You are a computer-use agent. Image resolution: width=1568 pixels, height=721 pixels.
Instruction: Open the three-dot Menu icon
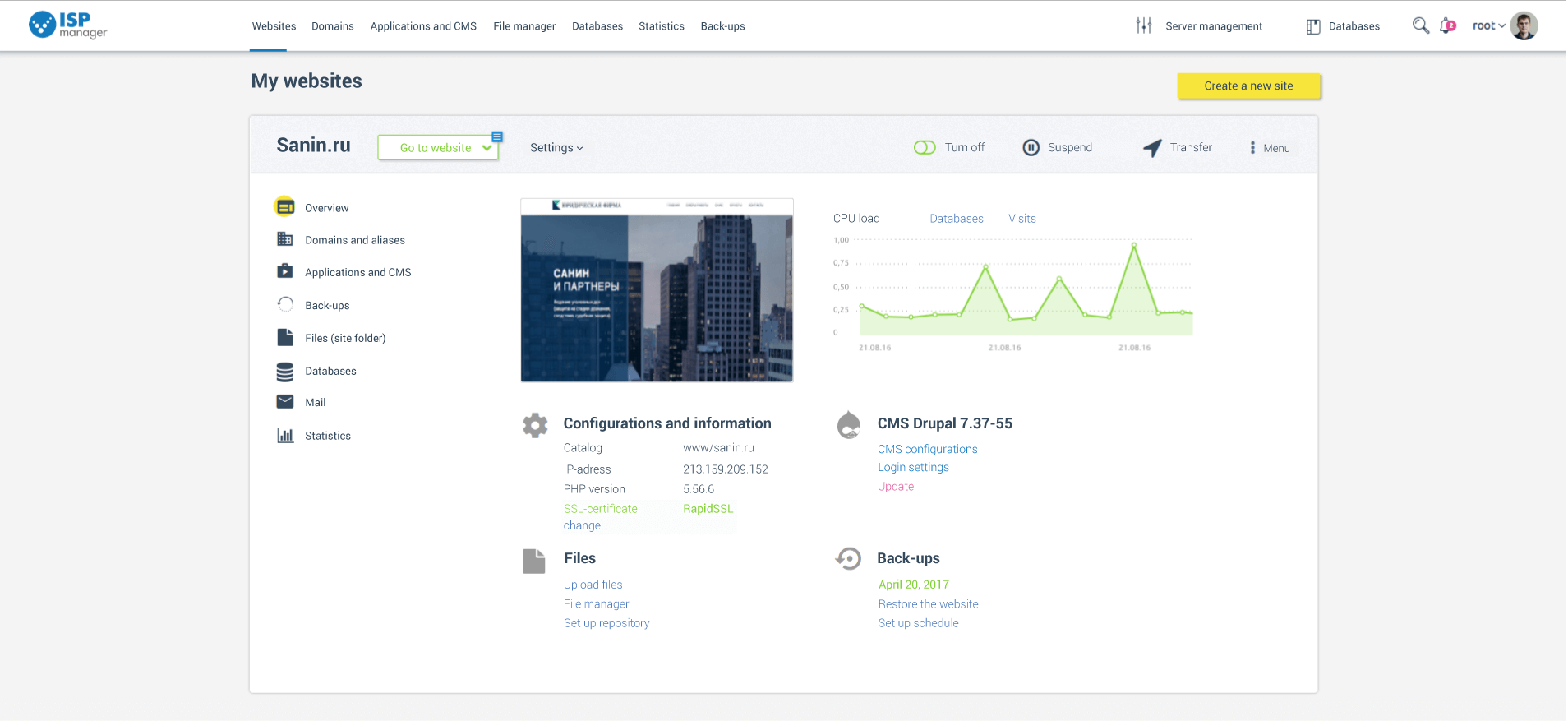(1252, 148)
